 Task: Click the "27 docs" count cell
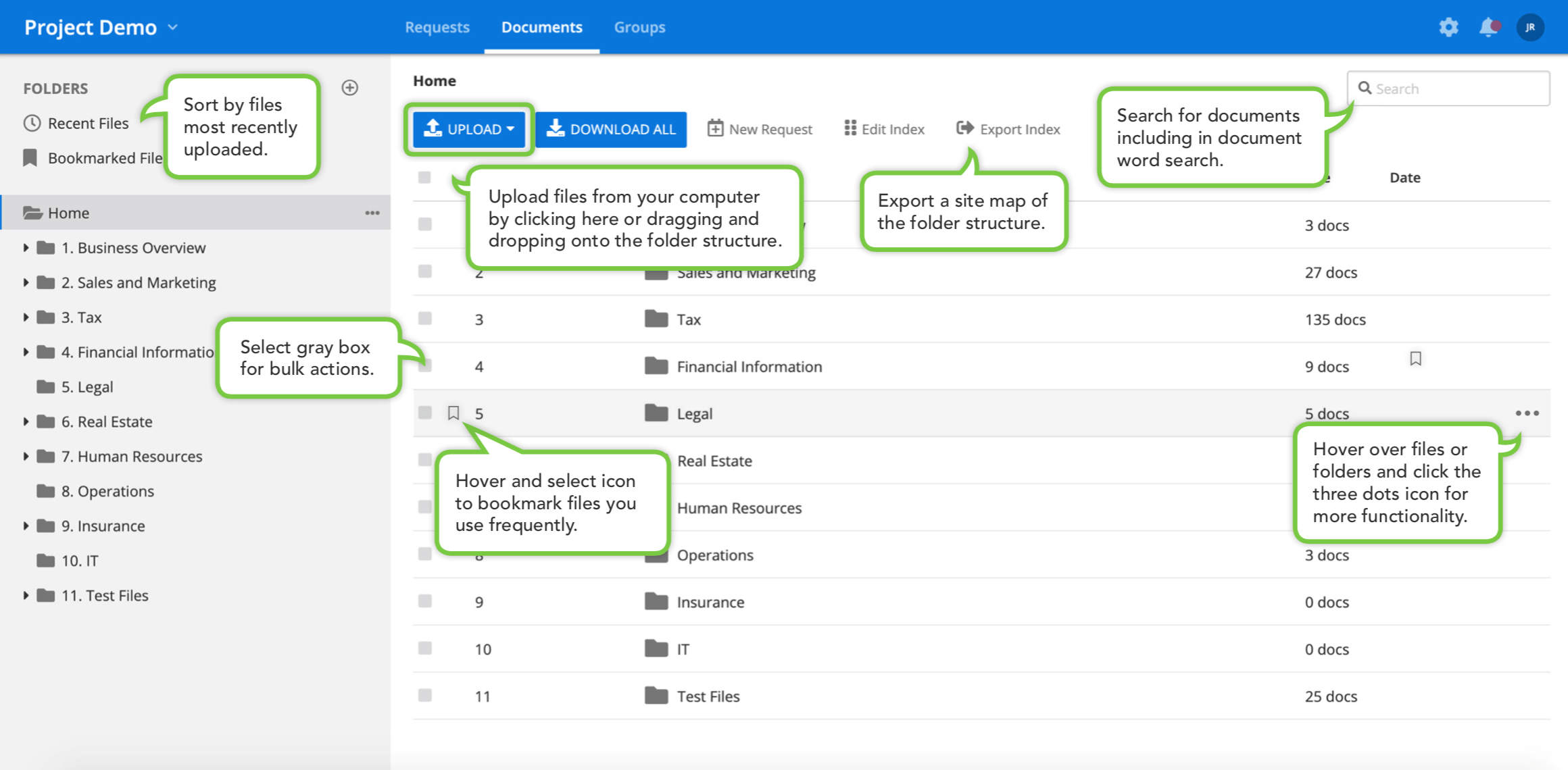pos(1331,272)
